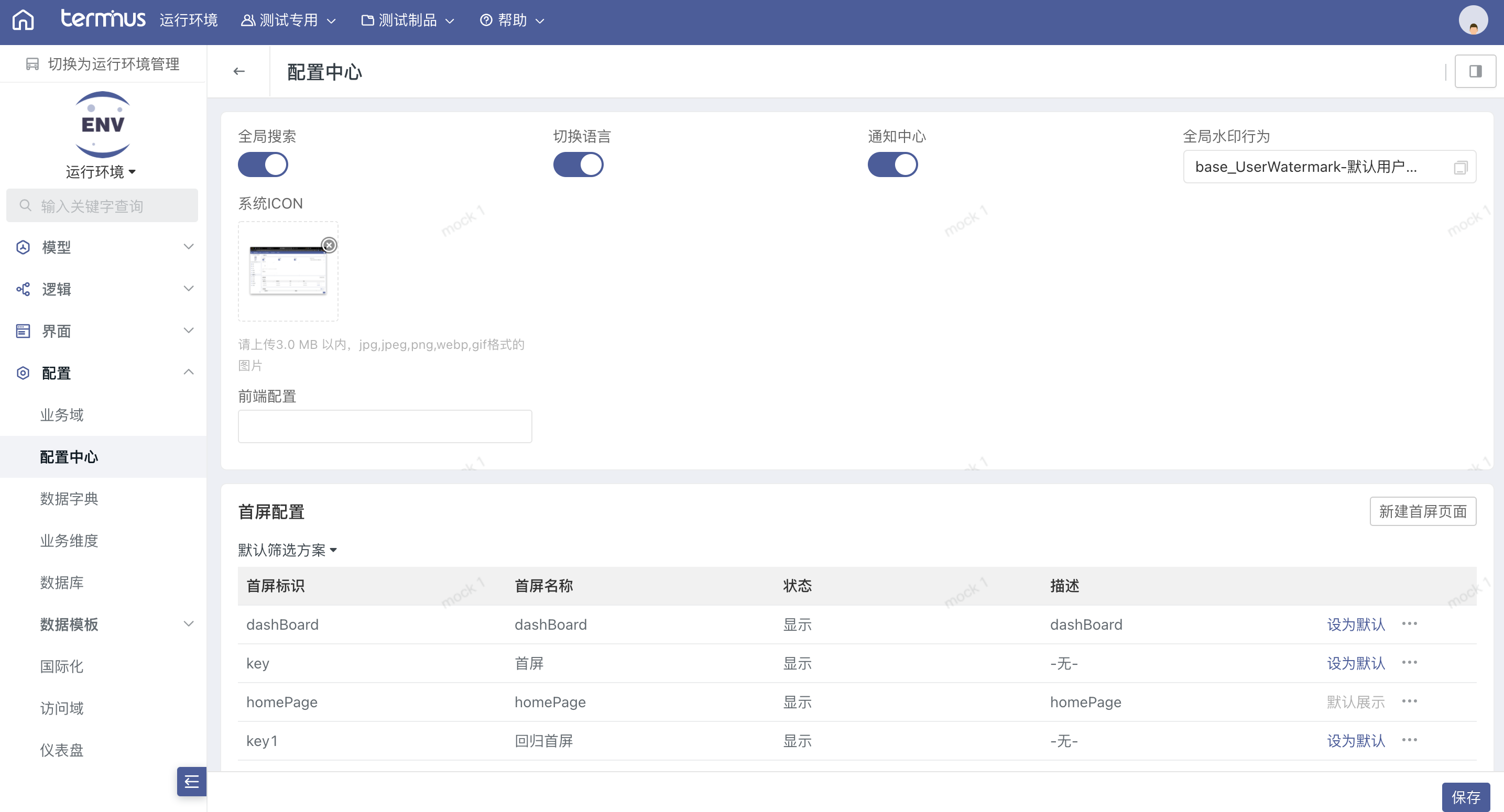Open the 帮助 menu
Image resolution: width=1504 pixels, height=812 pixels.
(512, 20)
